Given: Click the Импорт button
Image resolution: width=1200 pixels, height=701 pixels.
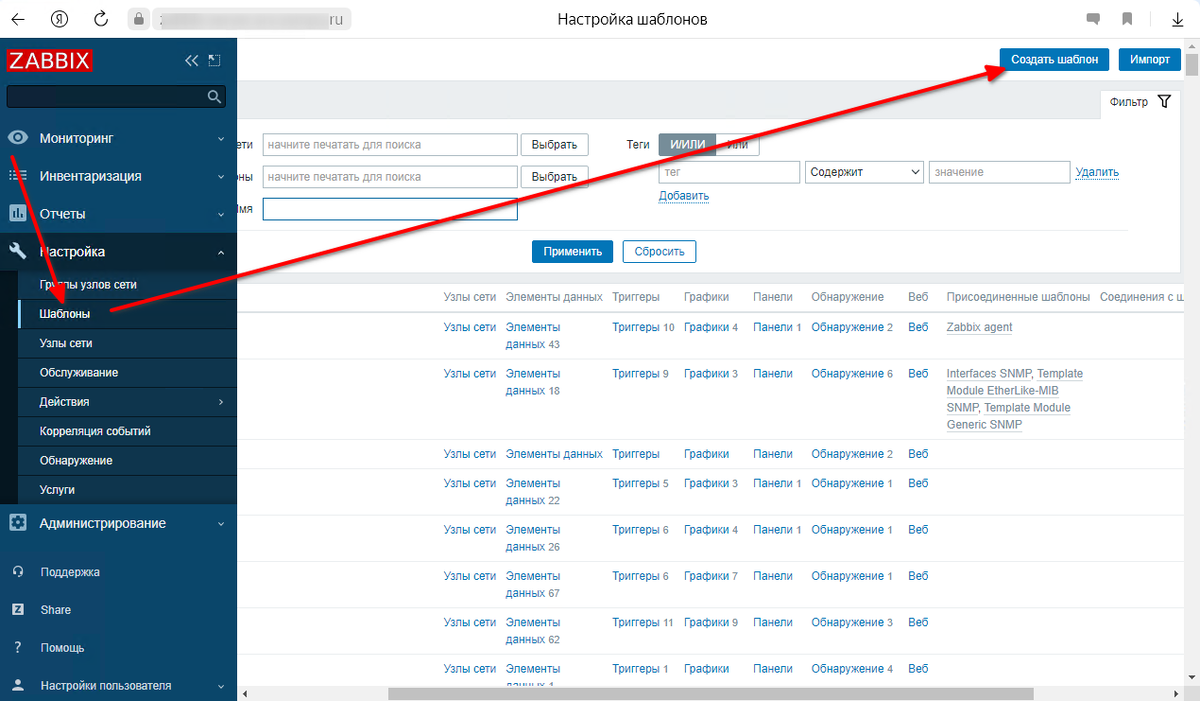Looking at the screenshot, I should [x=1150, y=60].
